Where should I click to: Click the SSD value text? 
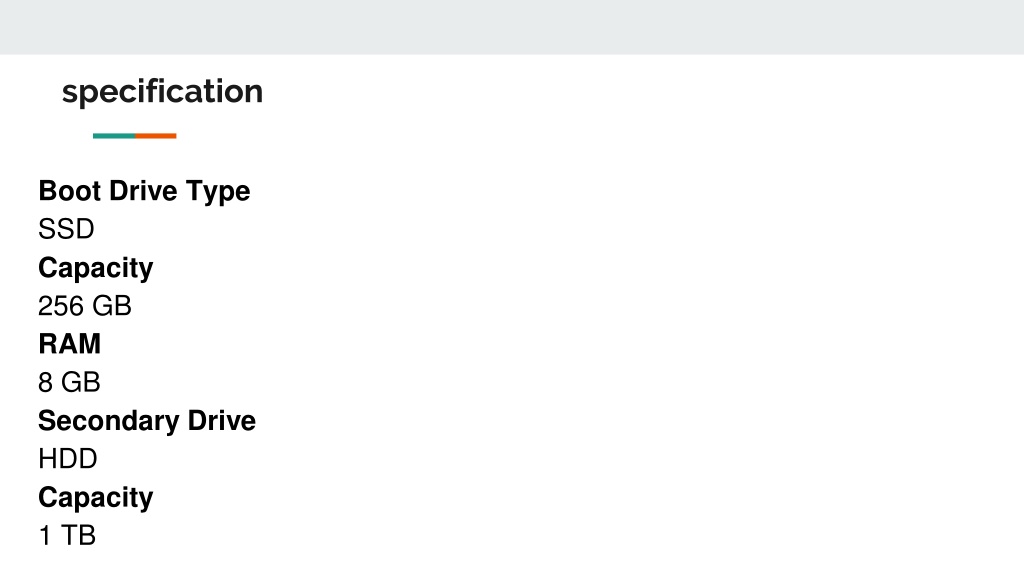click(x=66, y=229)
